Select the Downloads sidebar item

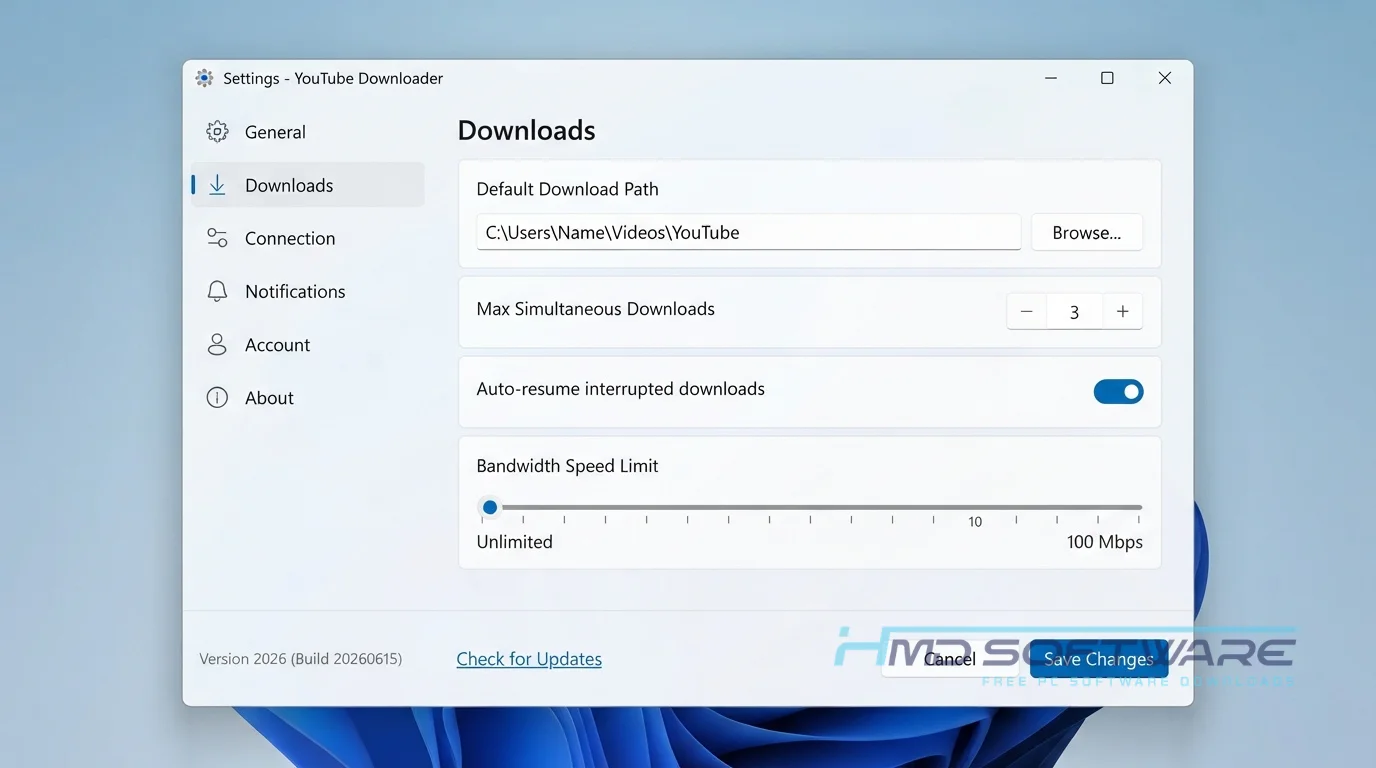click(x=308, y=185)
